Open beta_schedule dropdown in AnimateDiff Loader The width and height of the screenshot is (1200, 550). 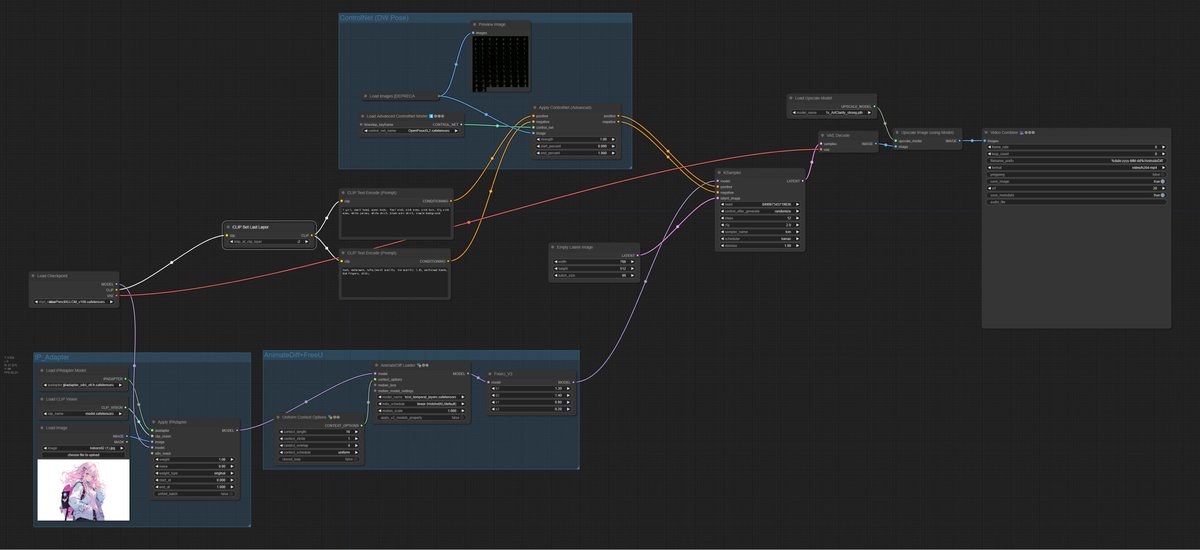pyautogui.click(x=421, y=404)
